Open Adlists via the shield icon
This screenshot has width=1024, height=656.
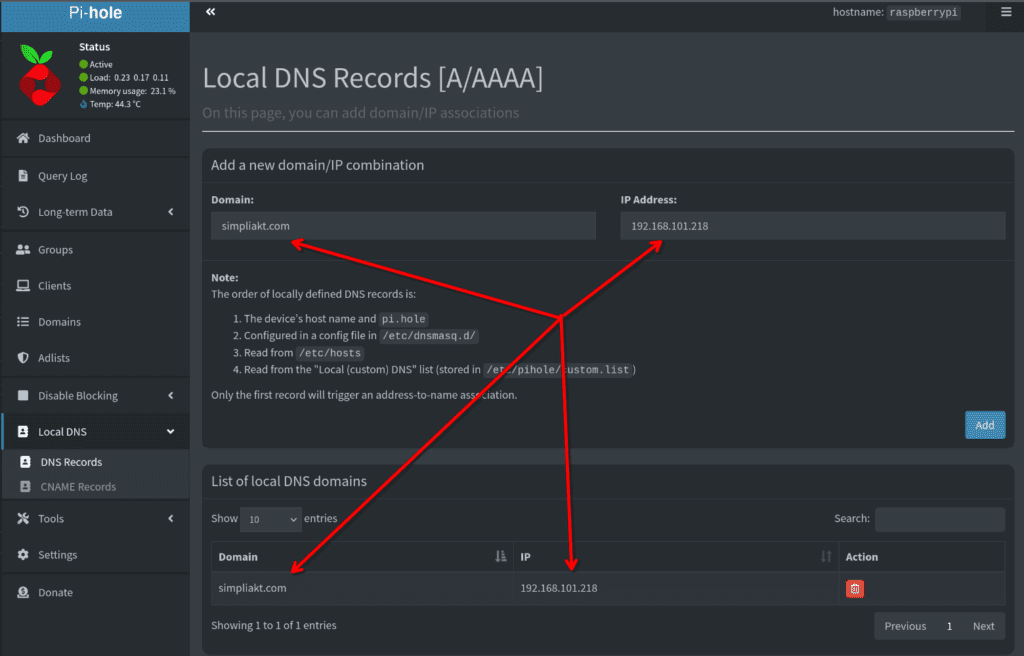coord(23,358)
